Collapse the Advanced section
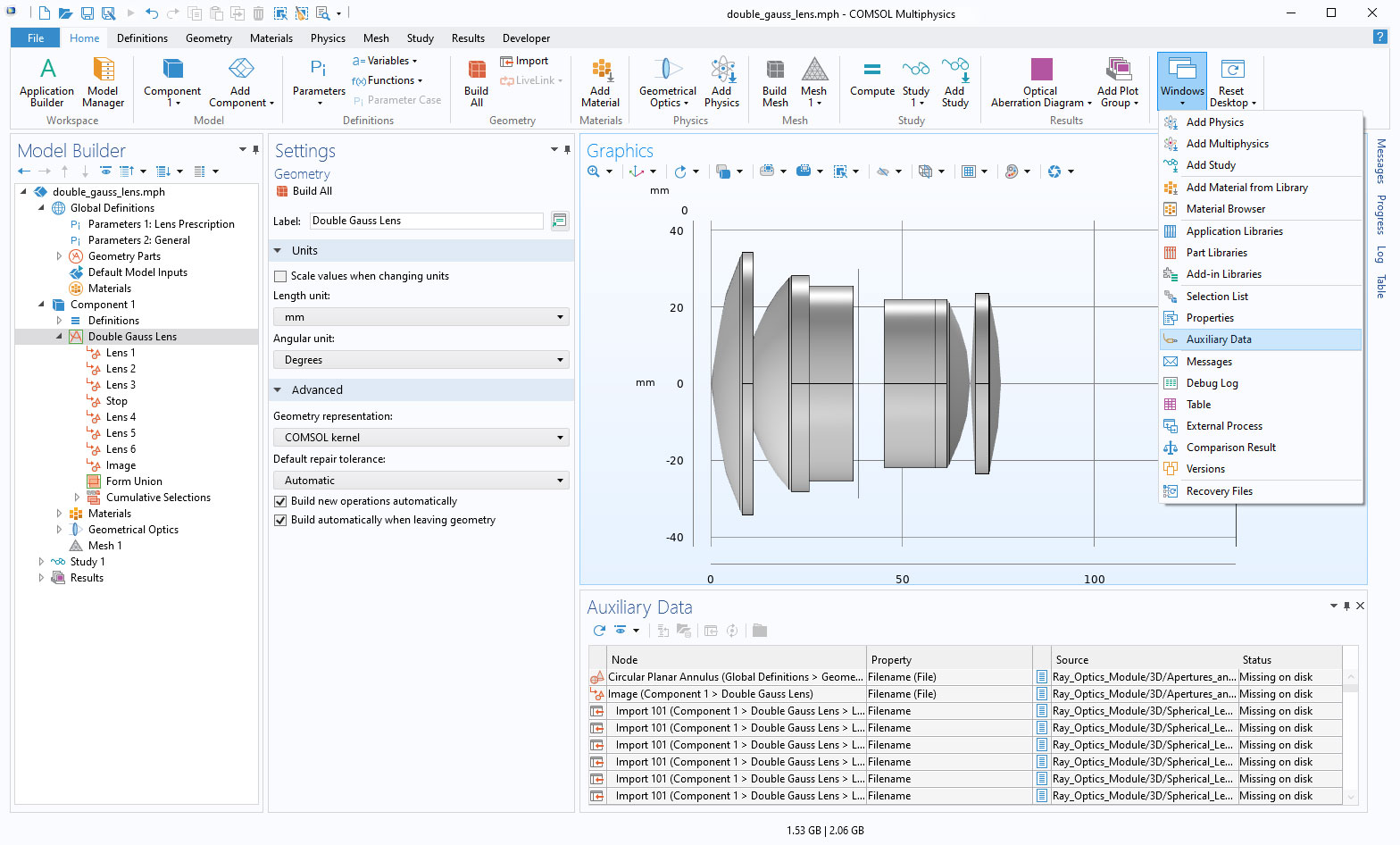Screen dimensions: 1400x845 278,390
